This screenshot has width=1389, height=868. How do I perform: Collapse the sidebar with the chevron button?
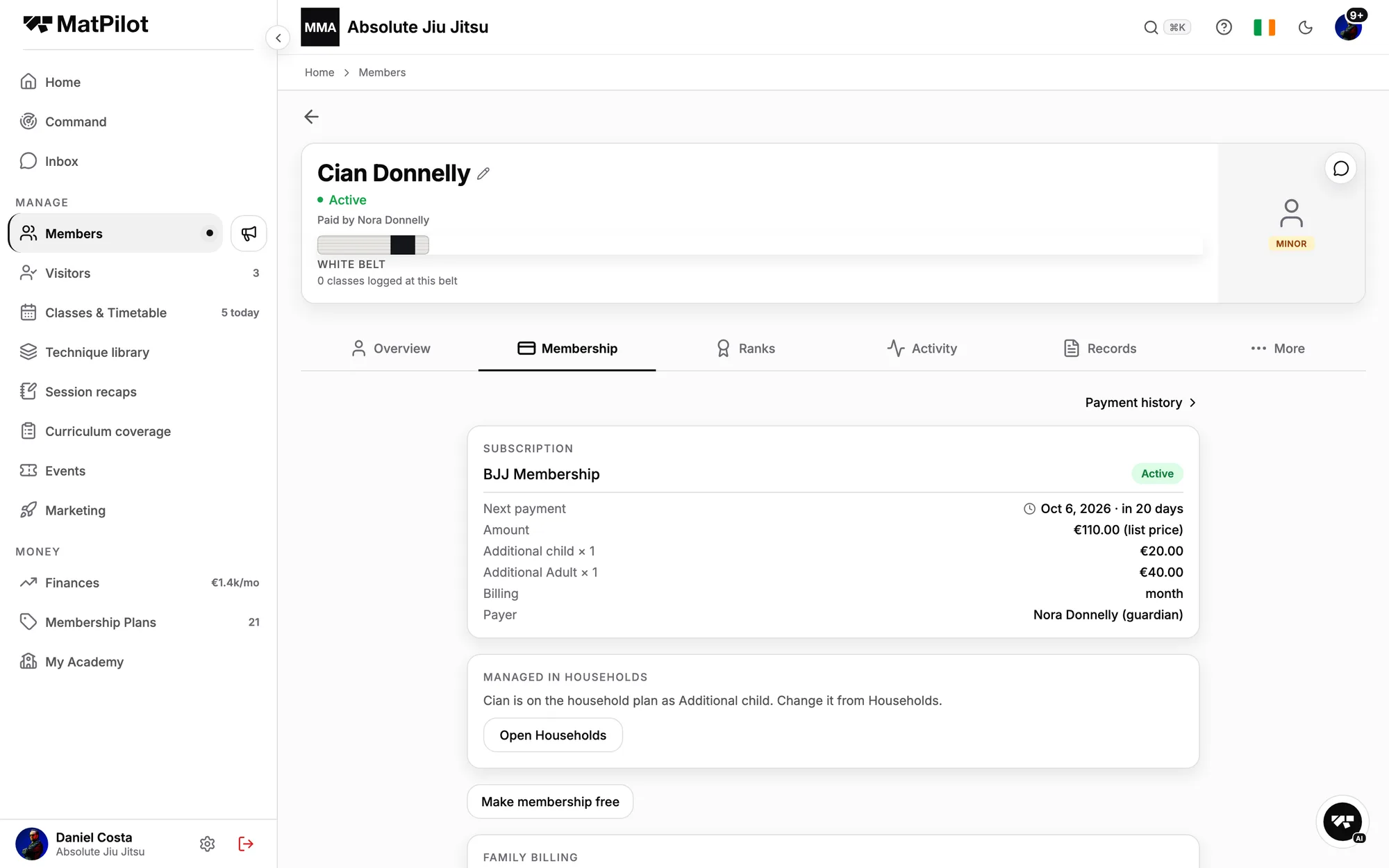coord(278,37)
